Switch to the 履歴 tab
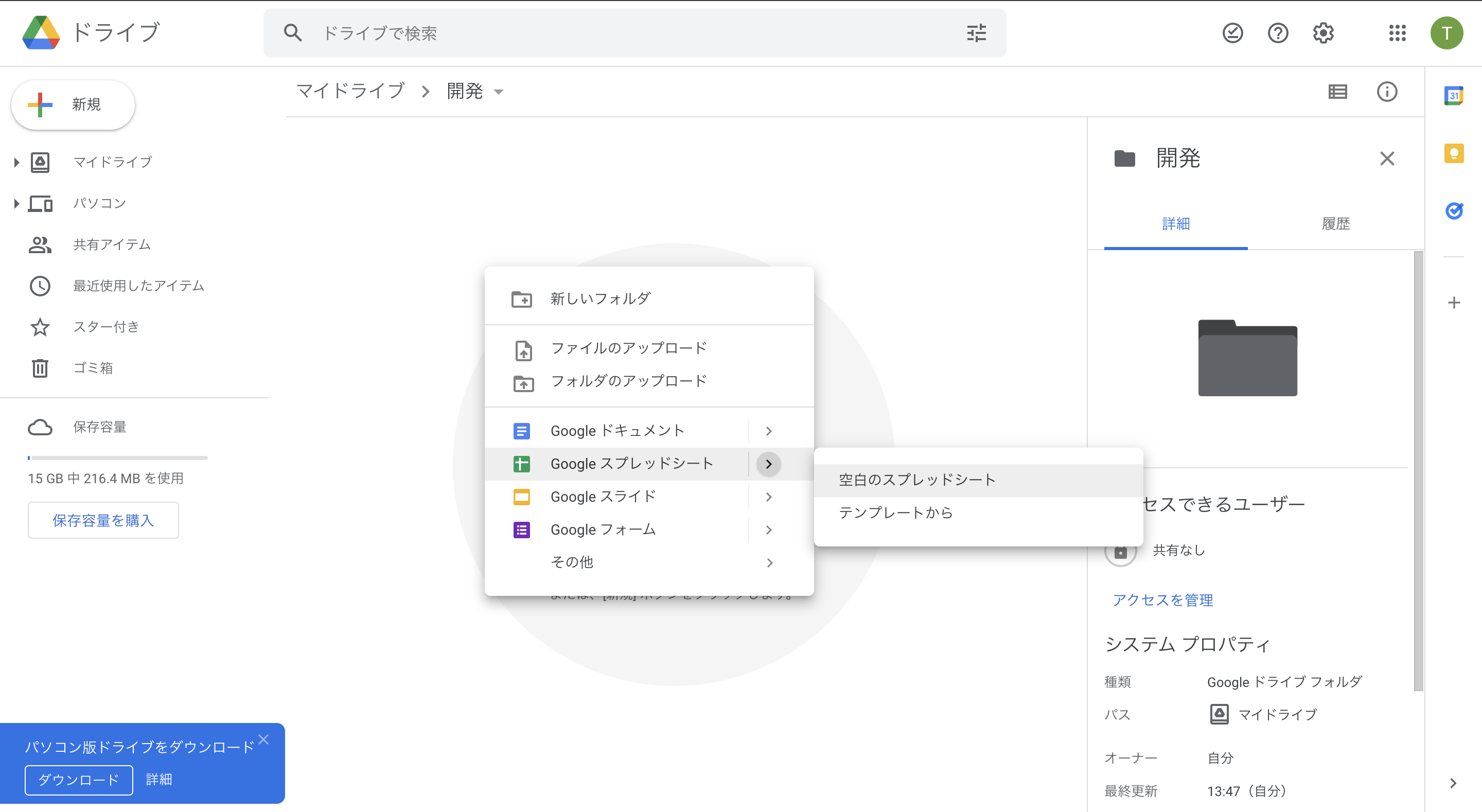Viewport: 1482px width, 812px height. (x=1336, y=224)
